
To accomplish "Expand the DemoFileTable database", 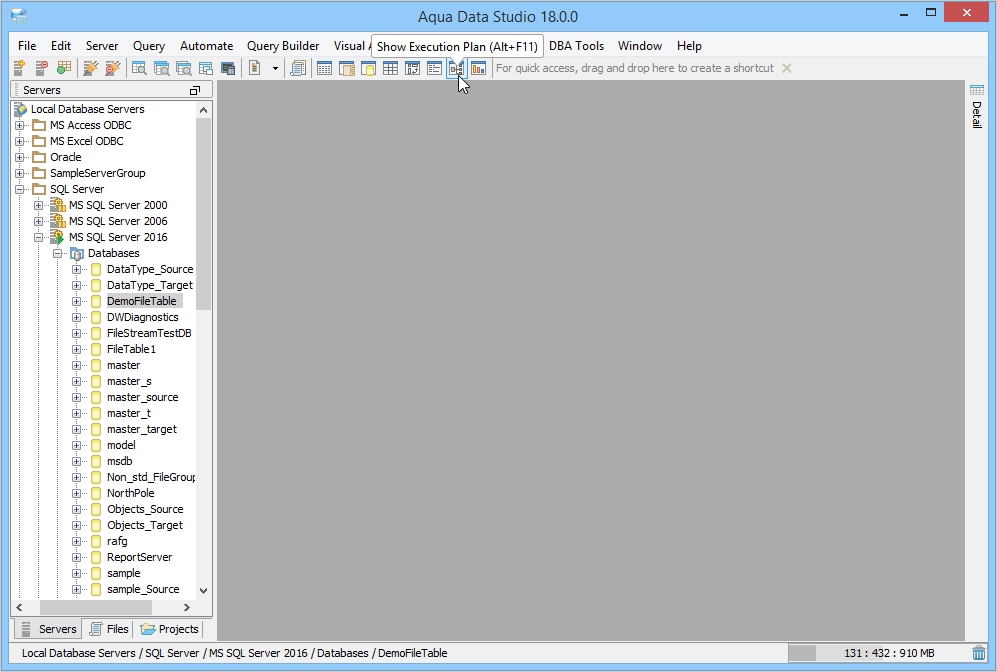I will coord(76,301).
